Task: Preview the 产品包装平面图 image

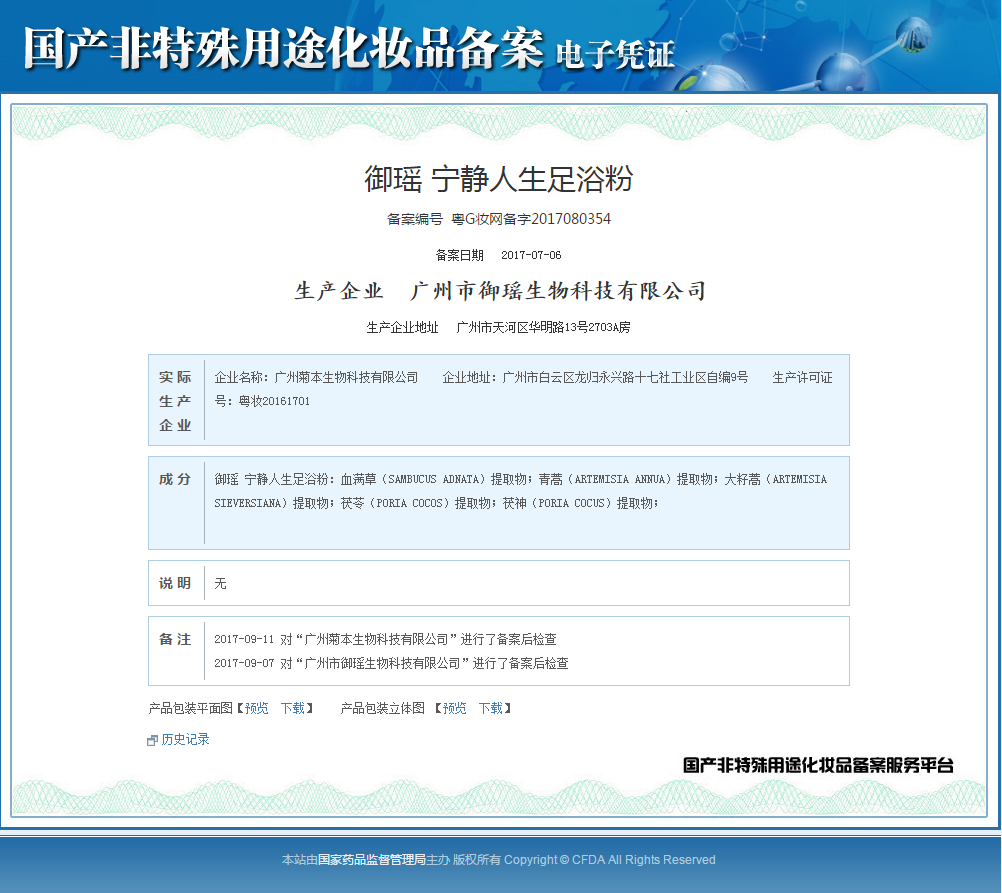Action: (255, 708)
